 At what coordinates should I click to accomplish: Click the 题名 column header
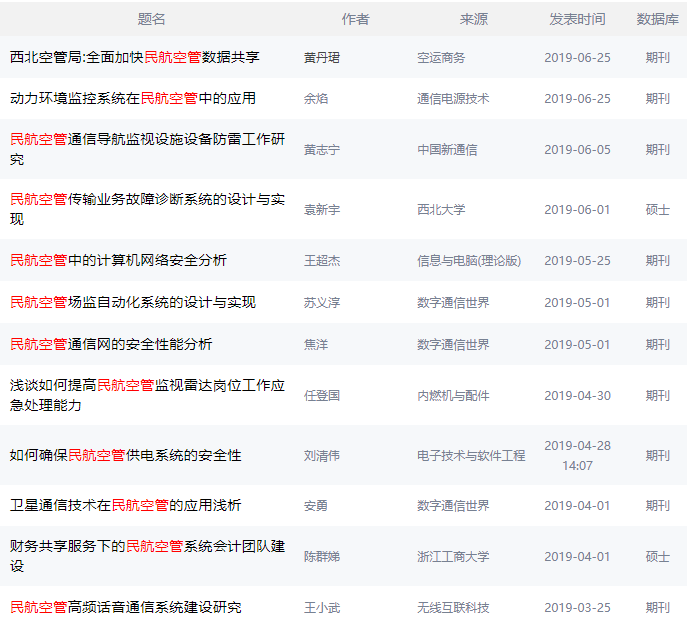tap(152, 19)
